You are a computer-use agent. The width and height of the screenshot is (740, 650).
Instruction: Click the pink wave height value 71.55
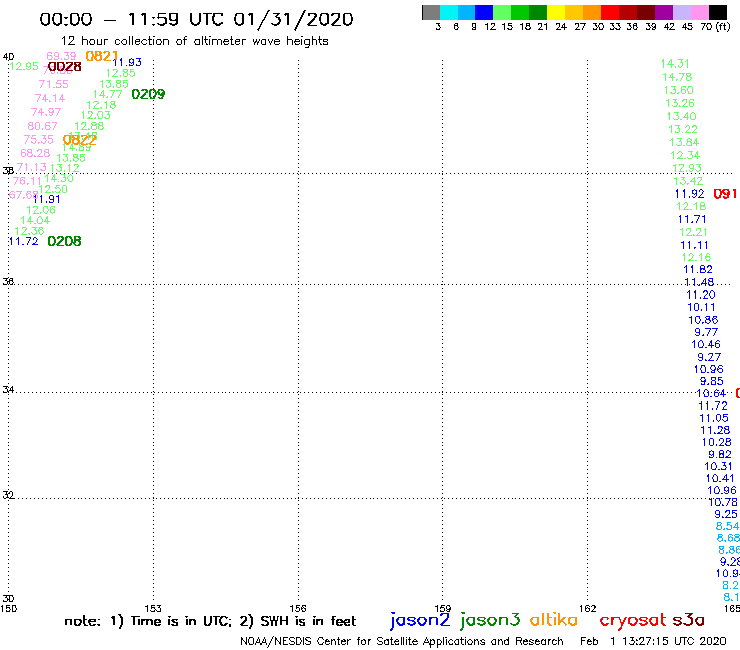53,84
